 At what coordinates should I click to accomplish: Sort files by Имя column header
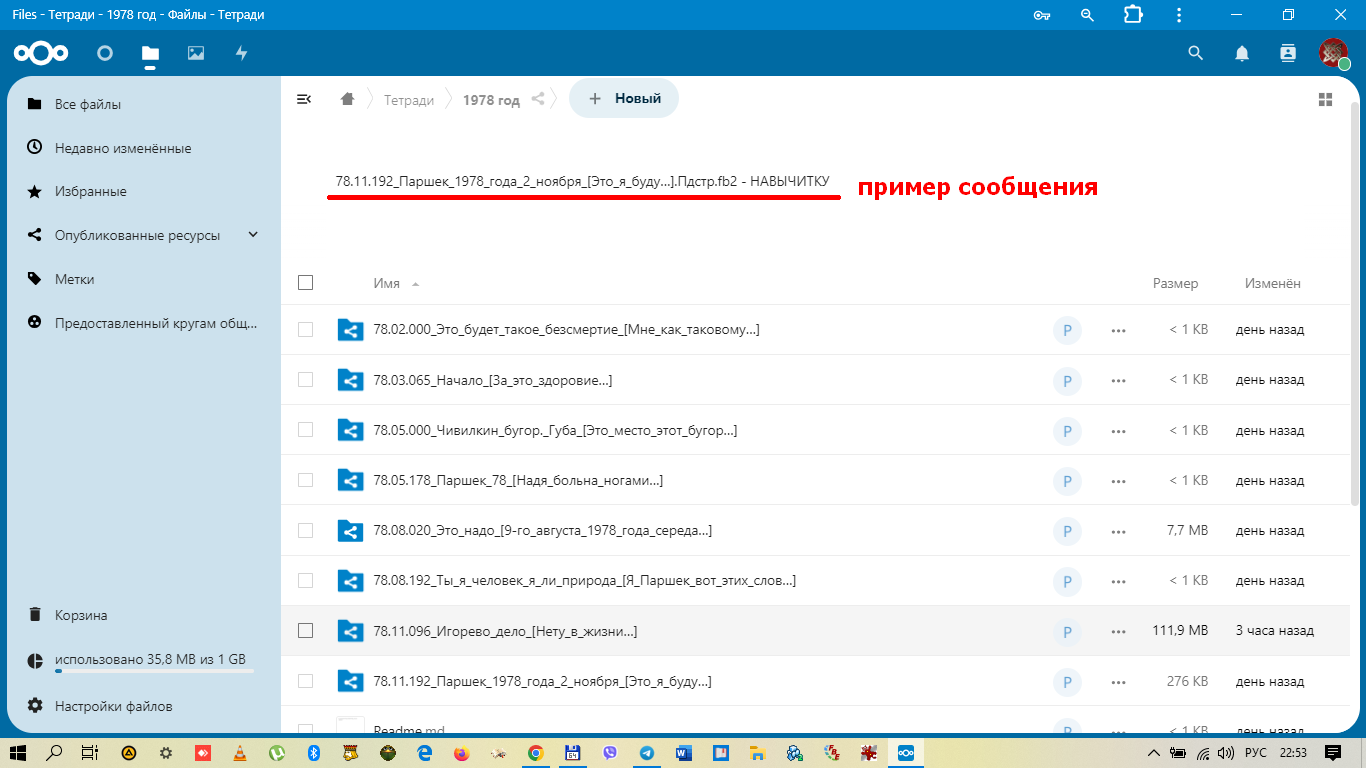(386, 283)
